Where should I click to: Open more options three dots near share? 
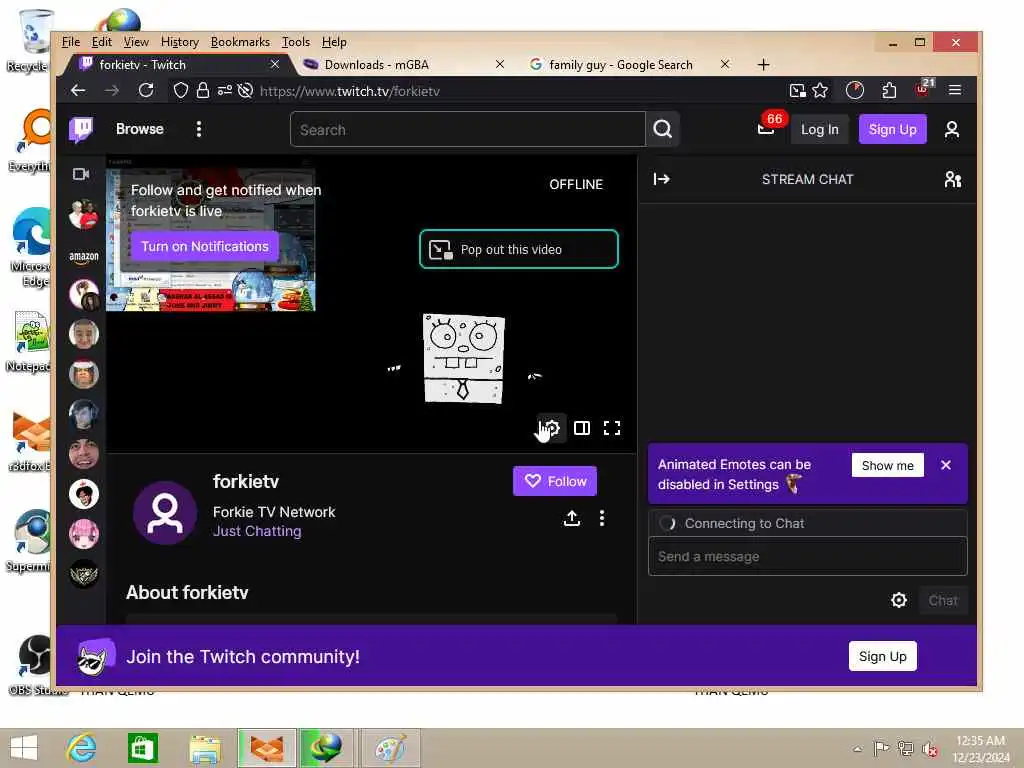pos(601,518)
